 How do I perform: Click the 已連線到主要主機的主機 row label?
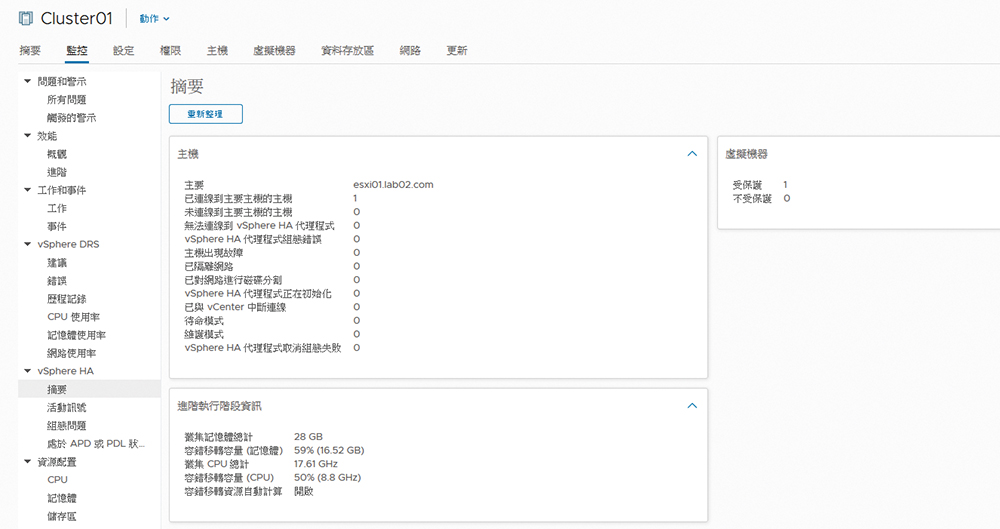(238, 198)
